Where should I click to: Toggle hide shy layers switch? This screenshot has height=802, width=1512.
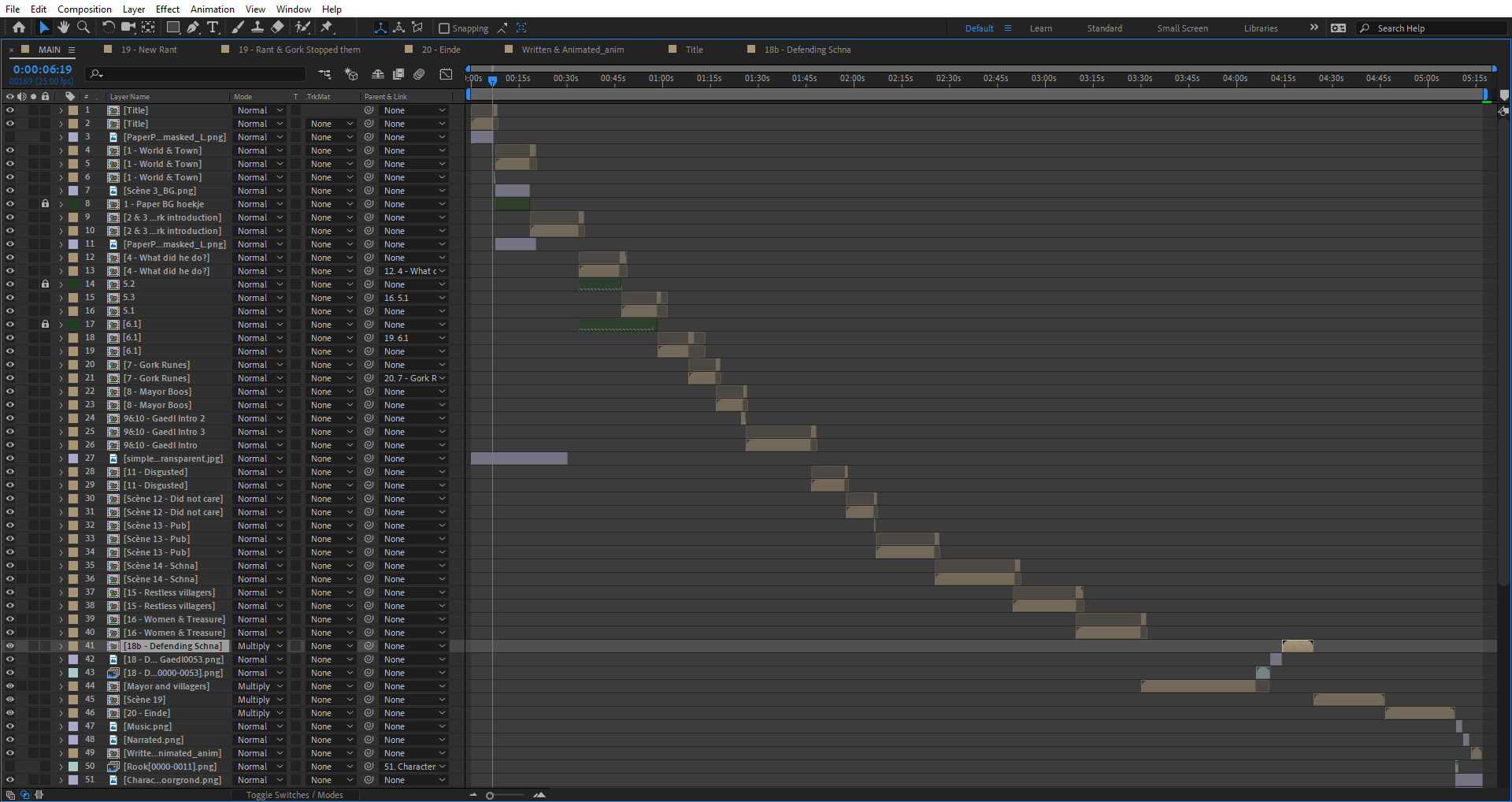coord(378,74)
